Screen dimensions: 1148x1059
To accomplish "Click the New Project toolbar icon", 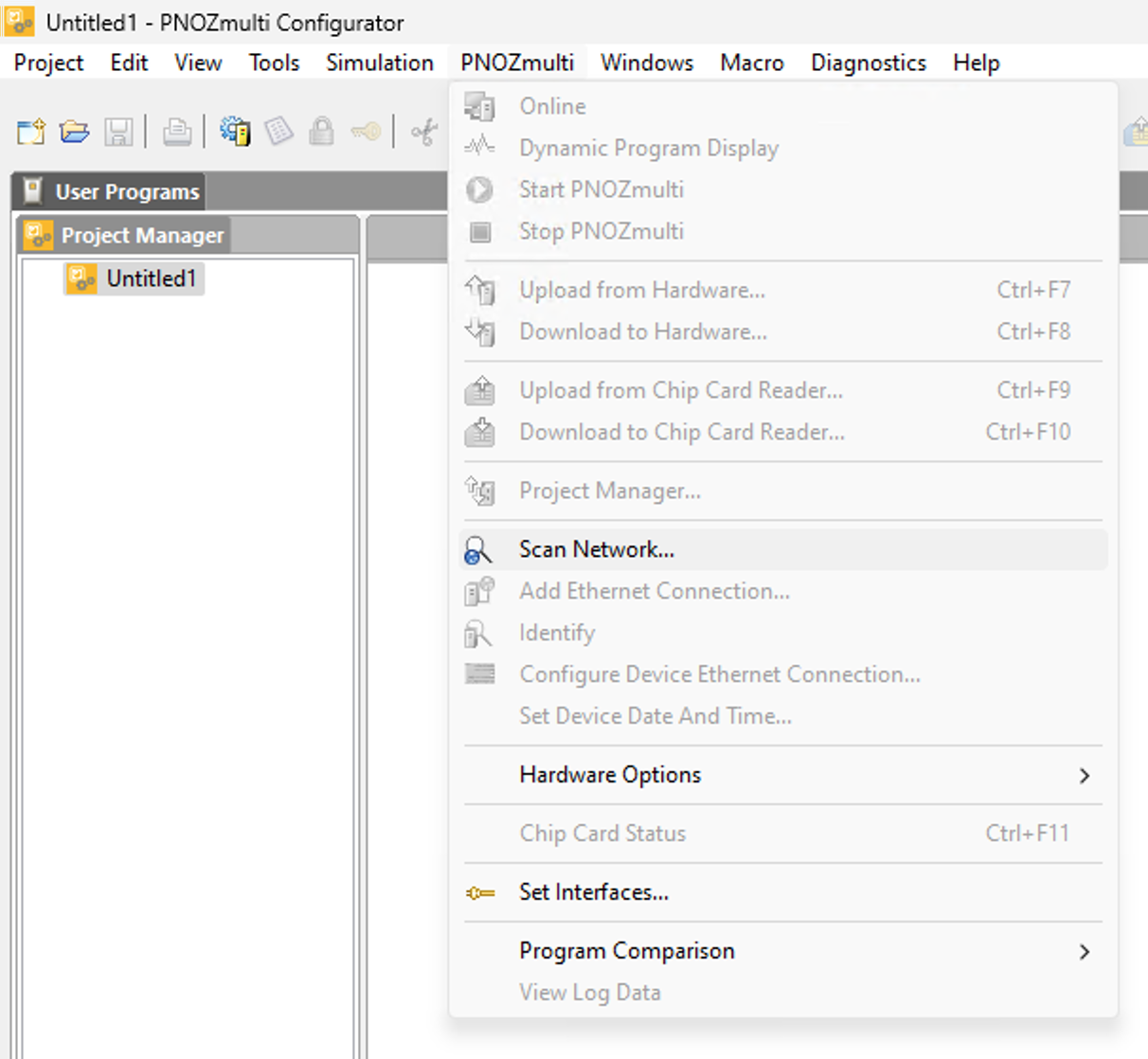I will (x=31, y=131).
